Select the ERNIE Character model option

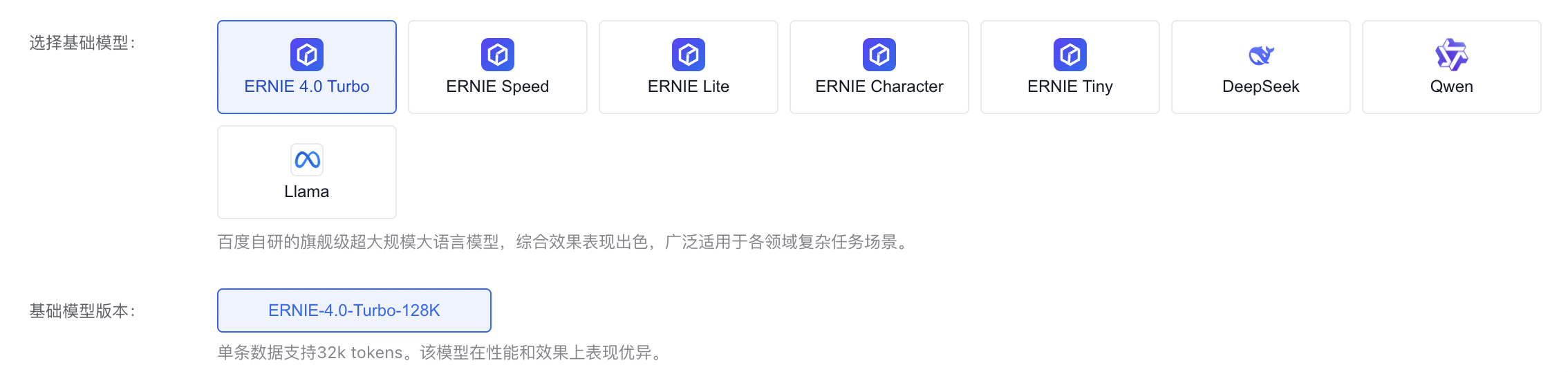tap(879, 67)
